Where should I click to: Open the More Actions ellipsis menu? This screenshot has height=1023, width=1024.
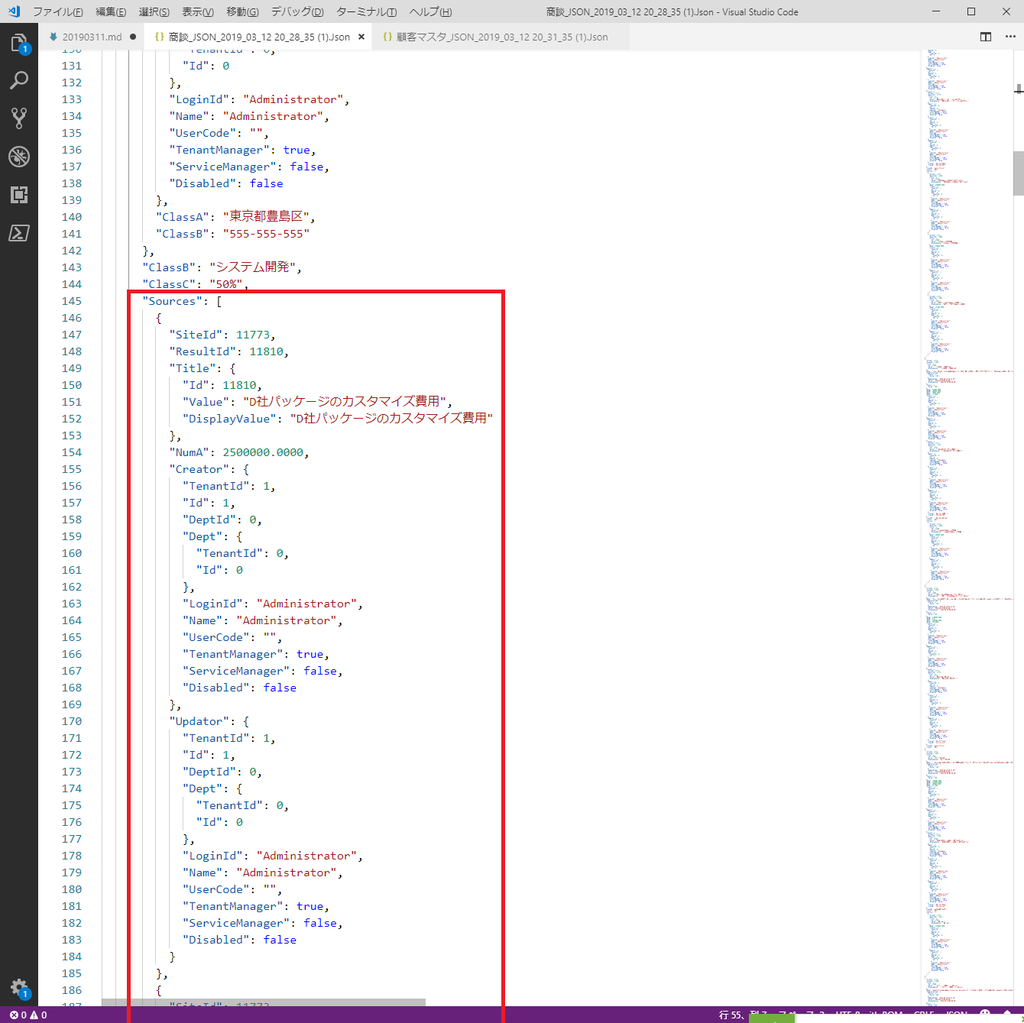tap(1010, 37)
